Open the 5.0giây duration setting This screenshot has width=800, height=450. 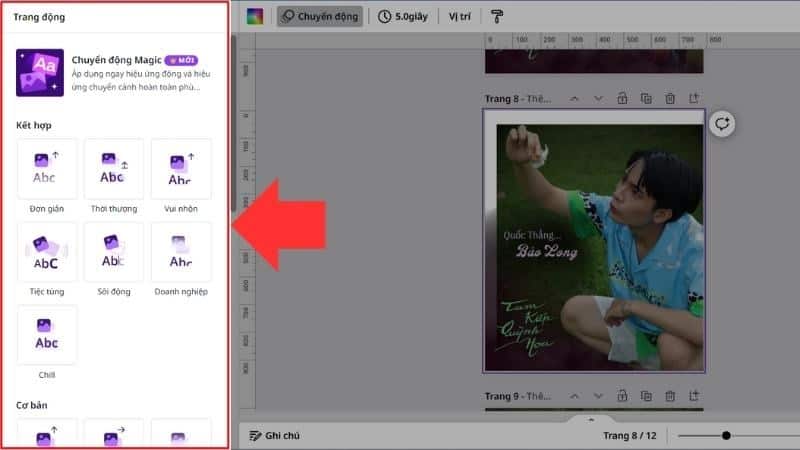[x=403, y=17]
